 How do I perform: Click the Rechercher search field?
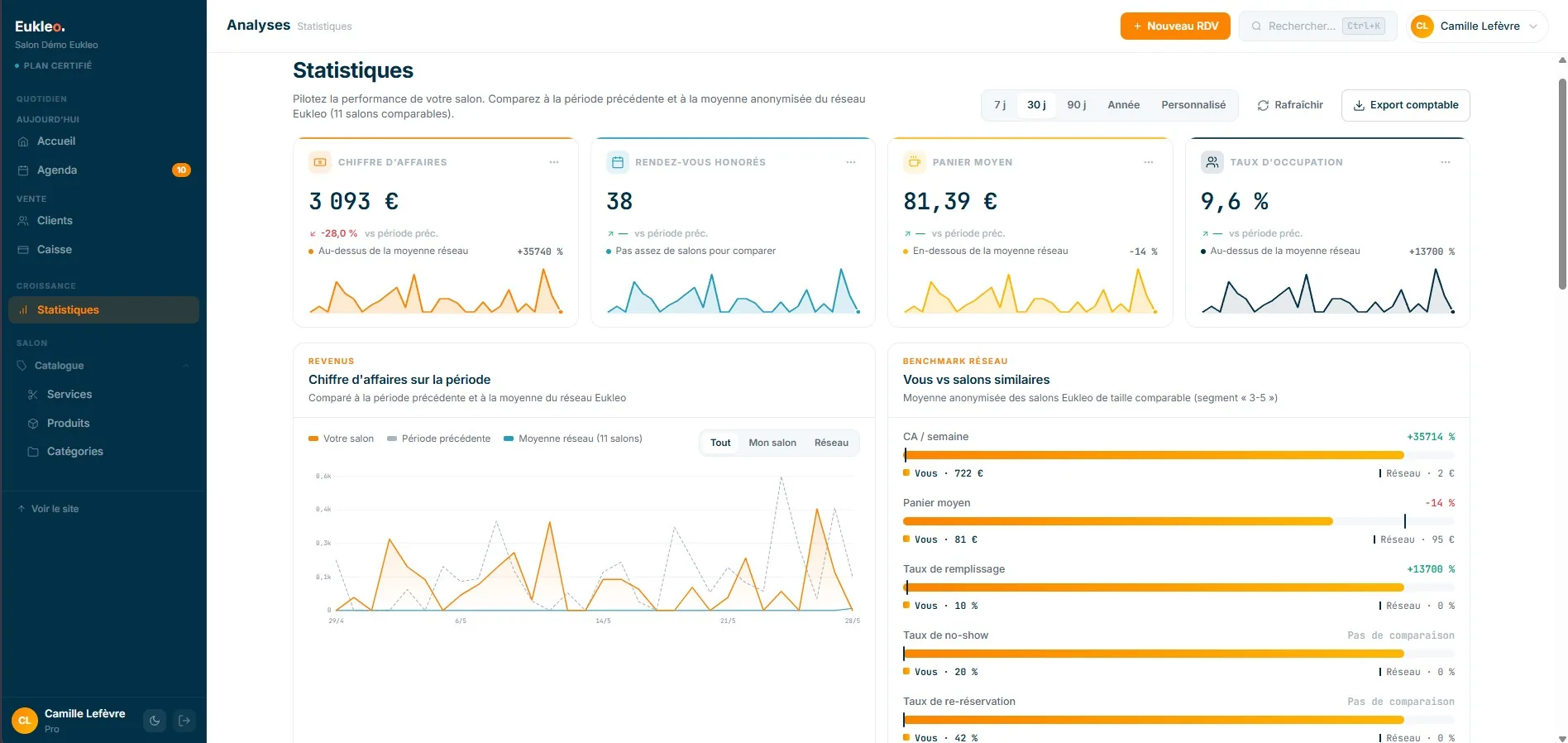[1317, 26]
